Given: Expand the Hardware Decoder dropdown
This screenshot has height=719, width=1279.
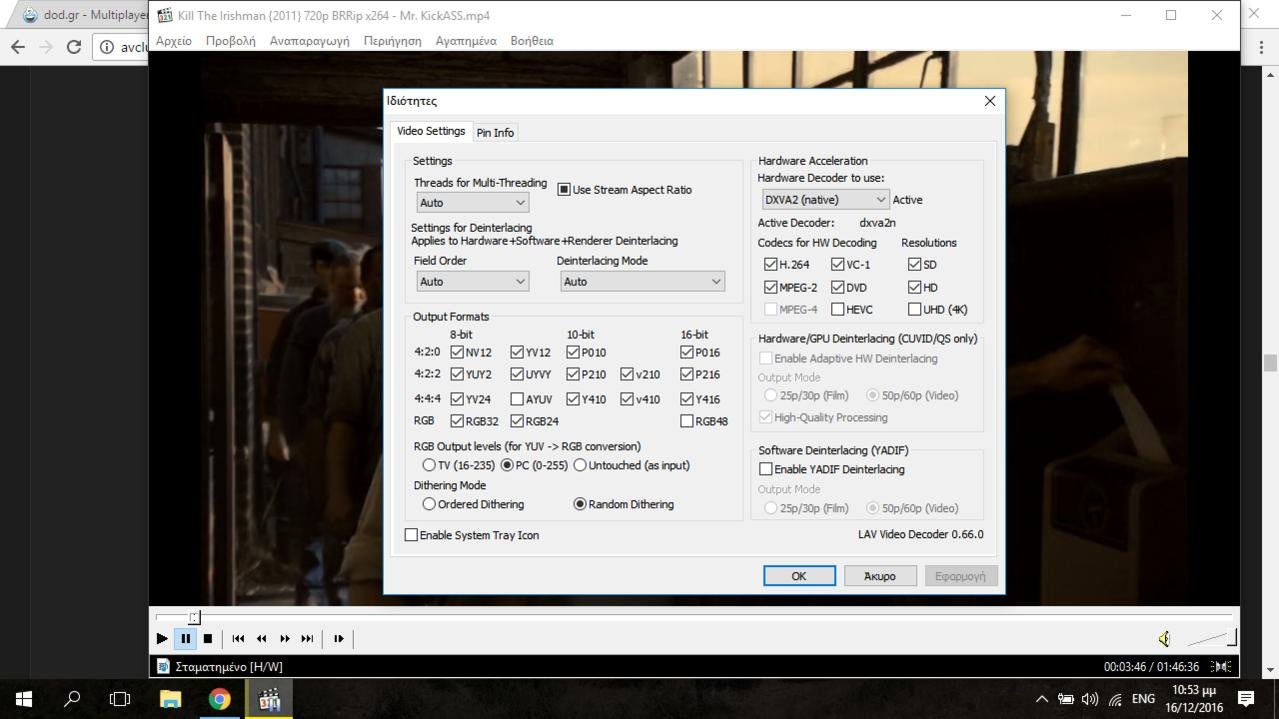Looking at the screenshot, I should point(824,200).
